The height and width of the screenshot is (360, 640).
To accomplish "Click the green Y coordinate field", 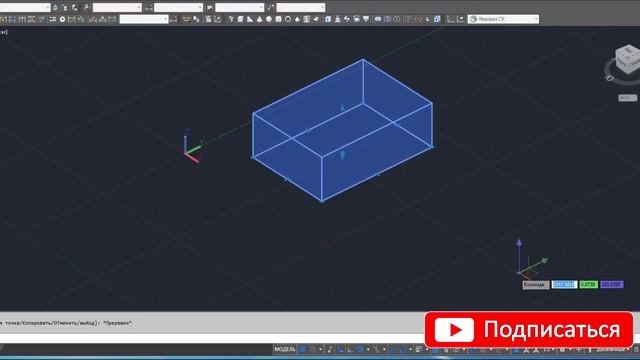I will pos(589,284).
